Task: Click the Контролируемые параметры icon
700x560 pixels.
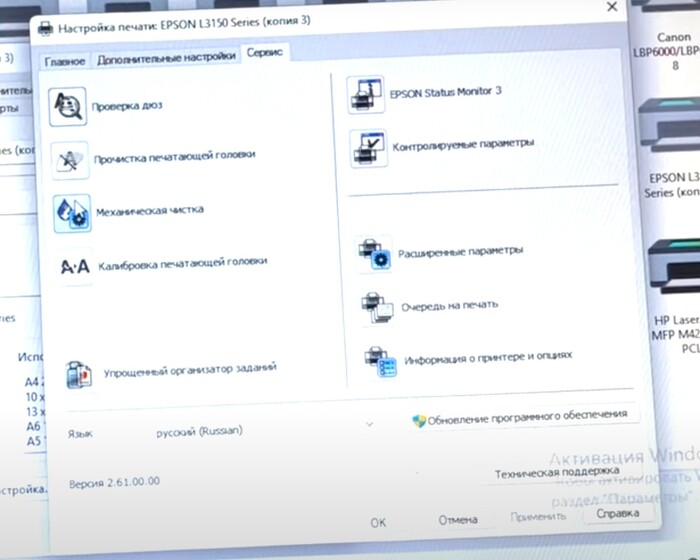Action: [x=368, y=148]
